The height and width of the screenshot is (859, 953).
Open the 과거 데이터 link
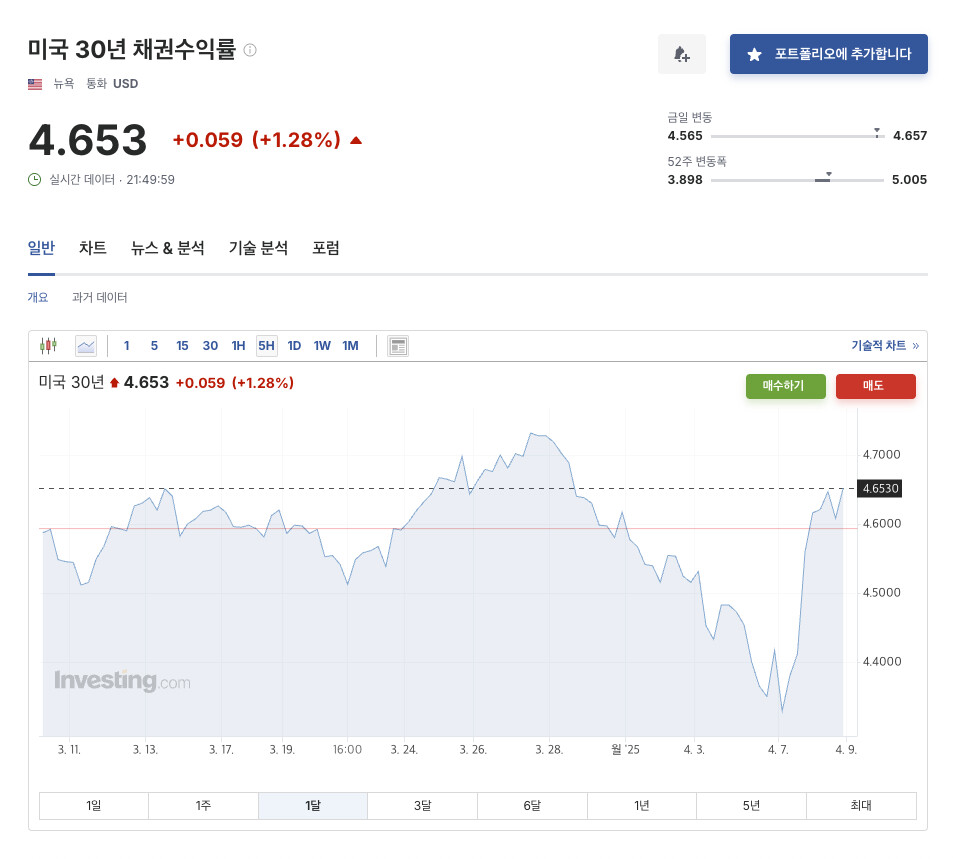[99, 297]
